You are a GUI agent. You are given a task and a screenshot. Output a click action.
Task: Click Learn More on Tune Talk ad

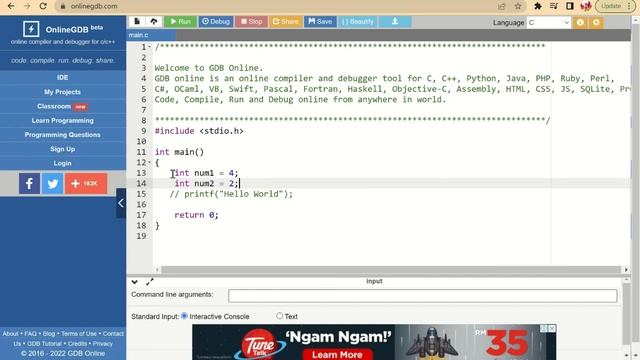pos(337,354)
